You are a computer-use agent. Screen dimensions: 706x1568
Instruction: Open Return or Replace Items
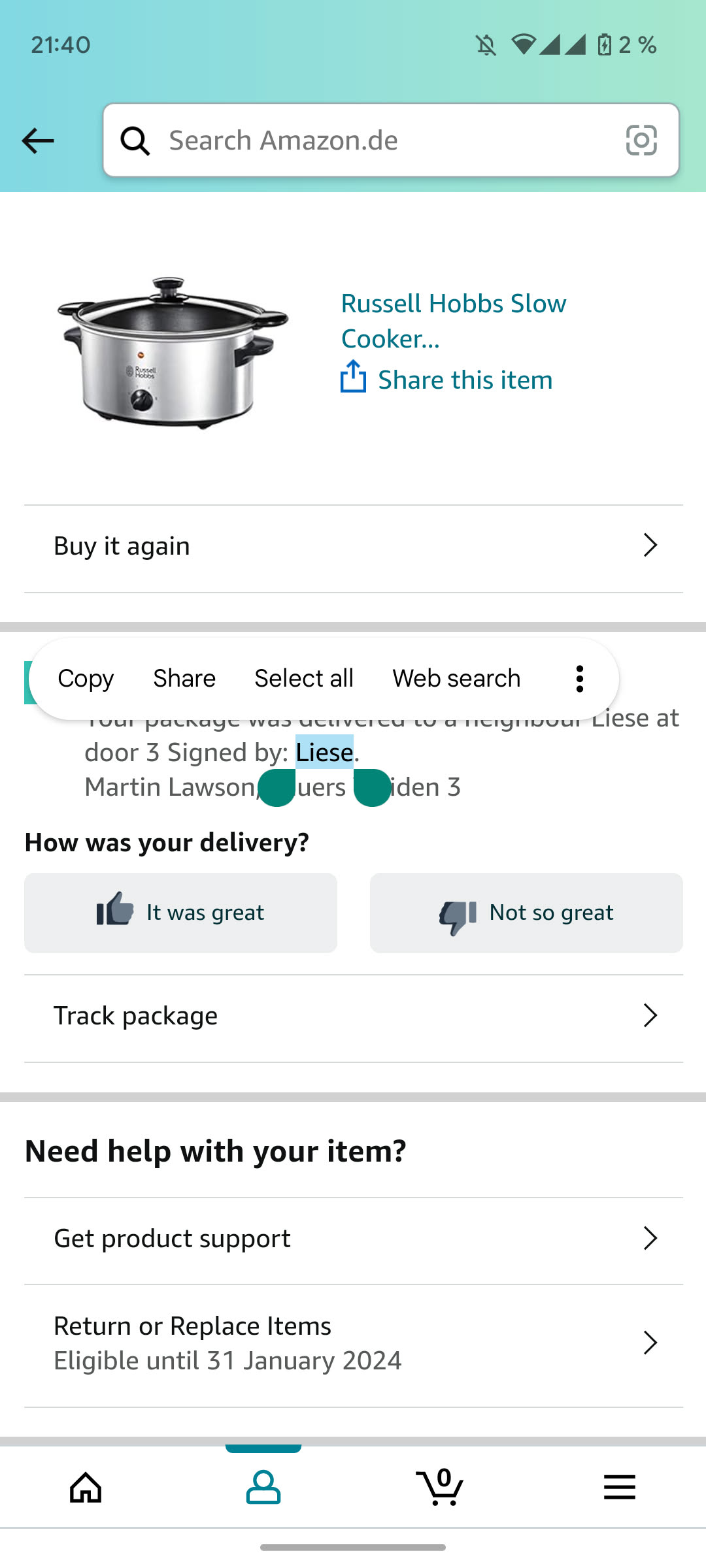pos(353,1343)
